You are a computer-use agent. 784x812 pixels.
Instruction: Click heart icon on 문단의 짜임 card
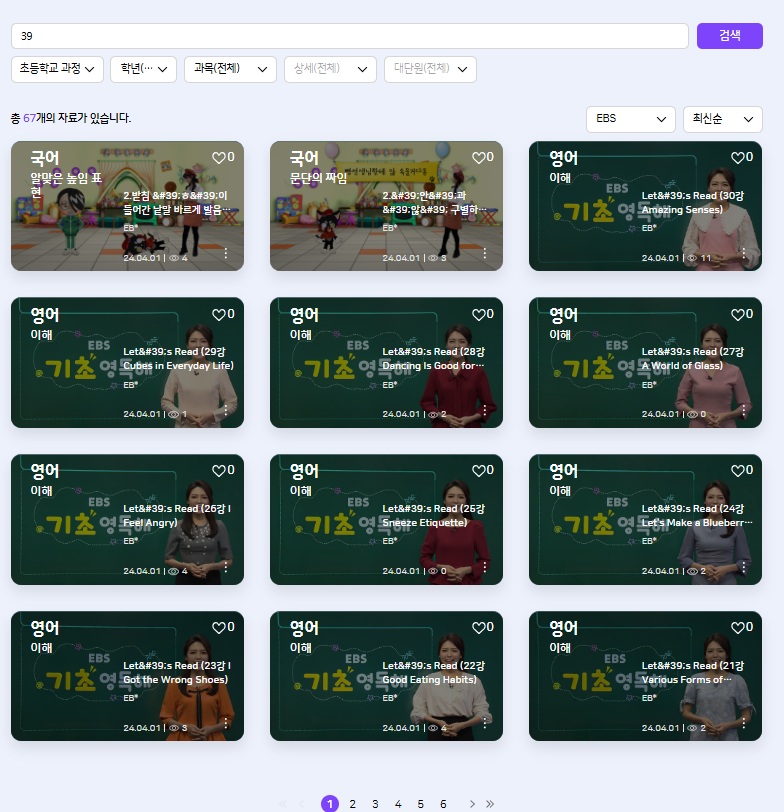(477, 158)
